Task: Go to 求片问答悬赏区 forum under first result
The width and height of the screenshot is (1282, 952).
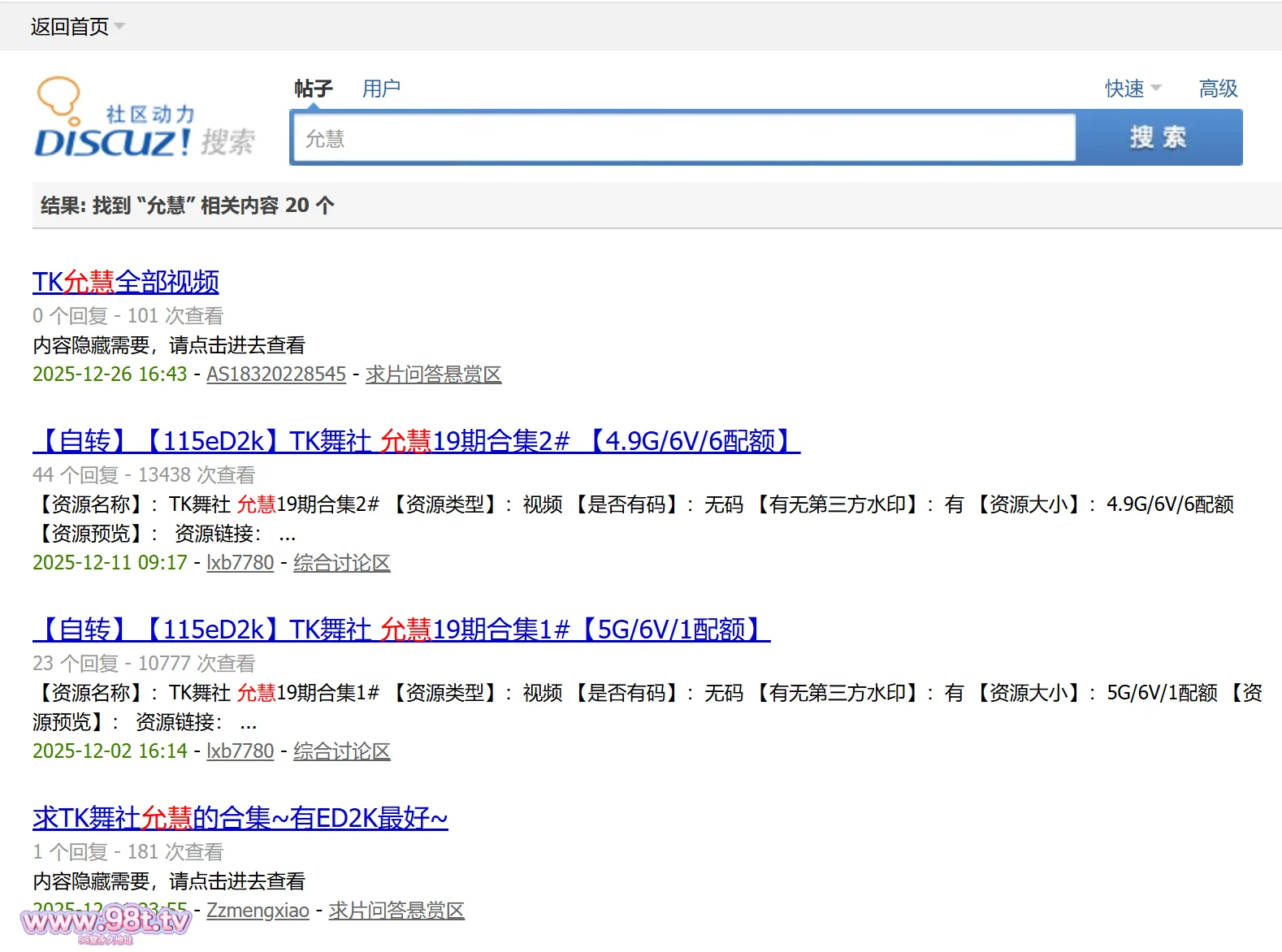Action: click(x=433, y=374)
